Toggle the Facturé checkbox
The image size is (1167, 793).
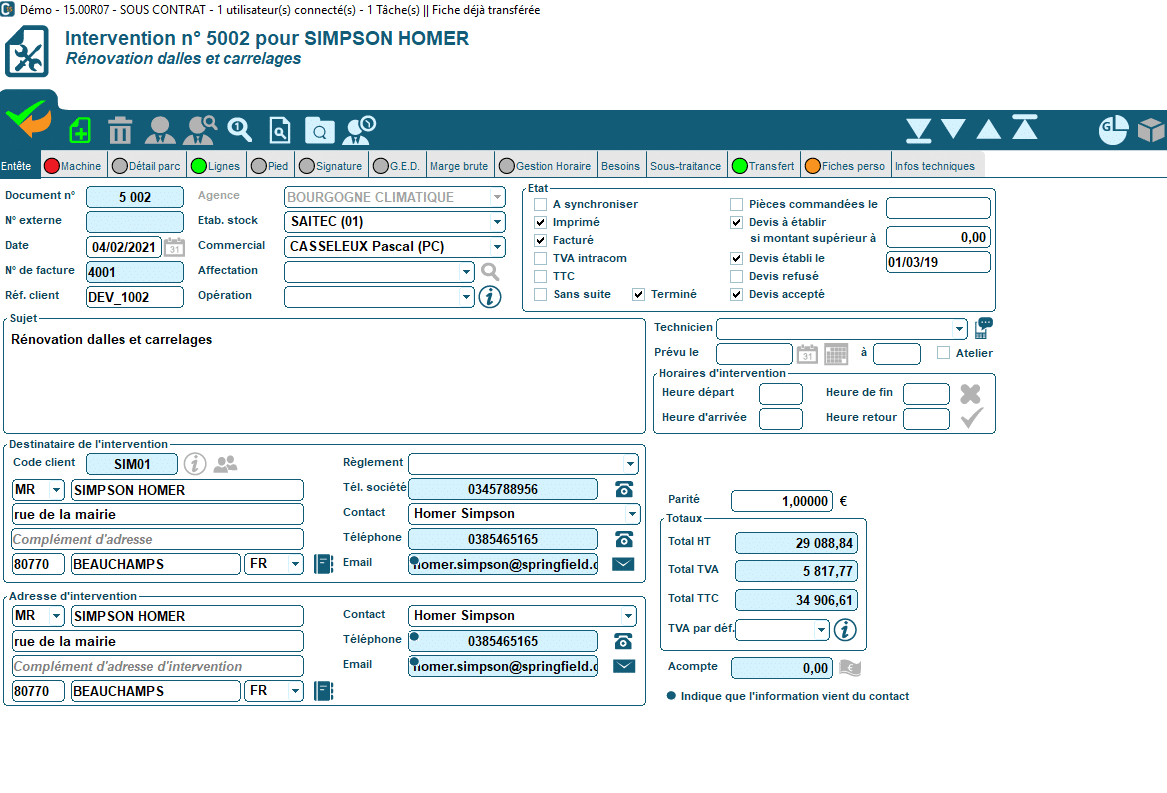(541, 240)
